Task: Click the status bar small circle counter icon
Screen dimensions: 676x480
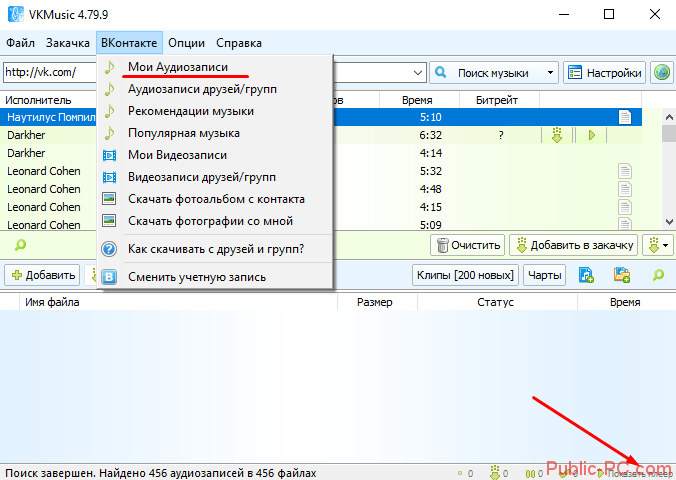Action: [x=460, y=474]
